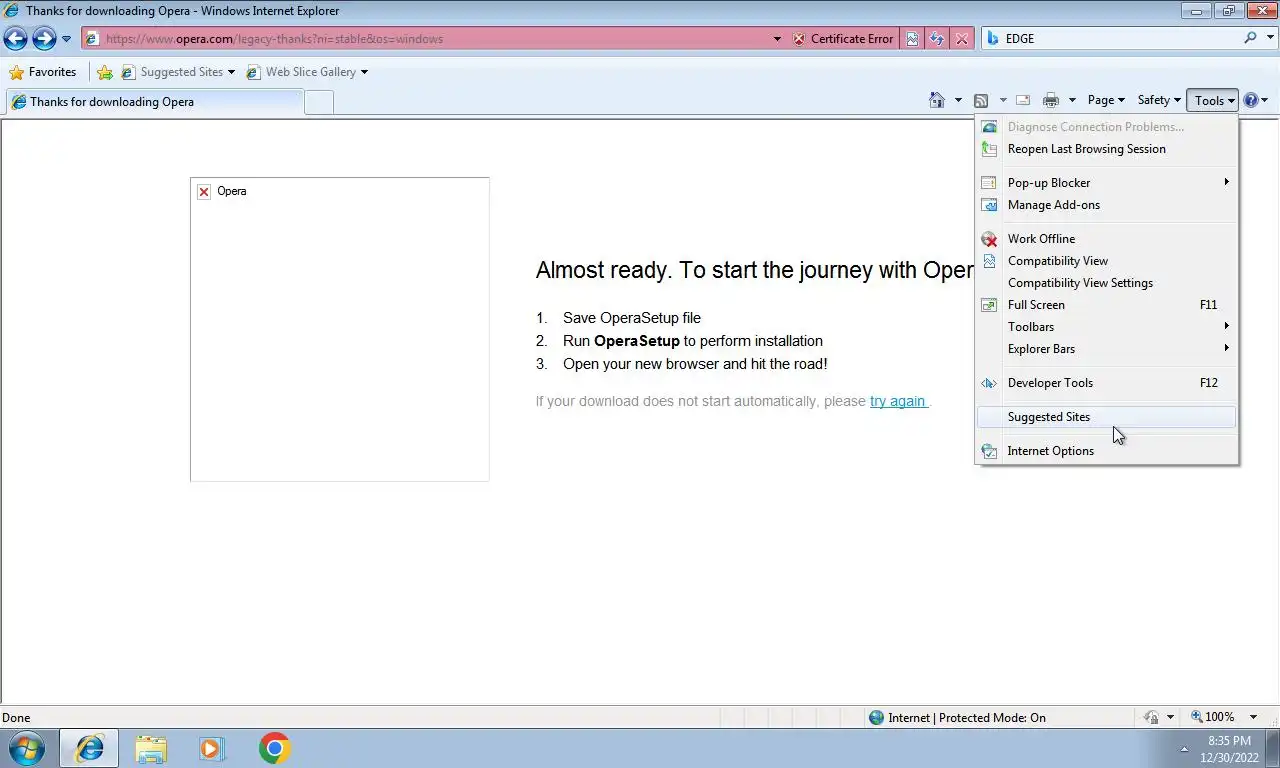Open Web Slice Gallery in the Favorites bar
This screenshot has width=1280, height=768.
coord(307,72)
